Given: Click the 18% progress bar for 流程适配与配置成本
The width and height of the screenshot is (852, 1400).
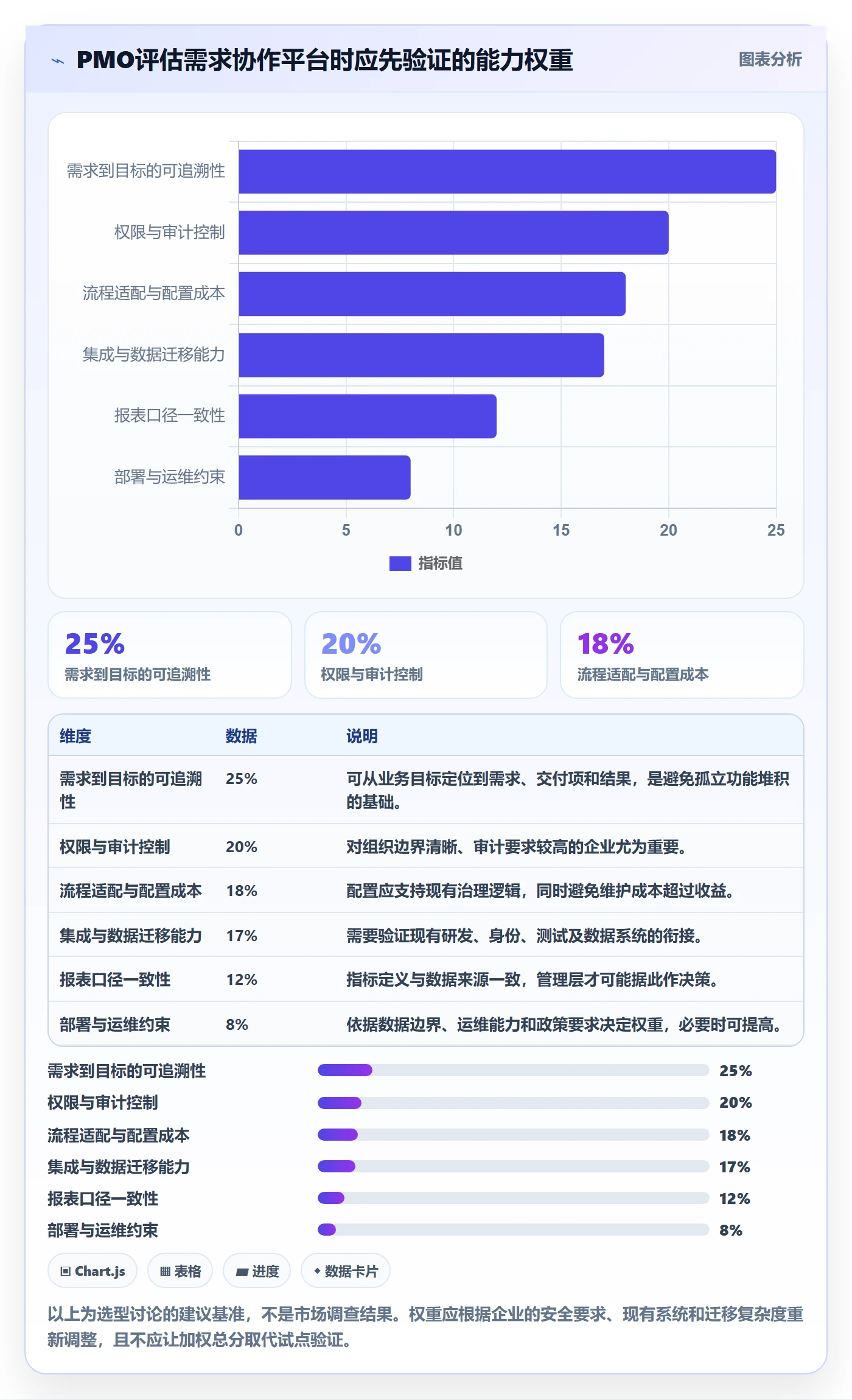Looking at the screenshot, I should click(x=513, y=1135).
